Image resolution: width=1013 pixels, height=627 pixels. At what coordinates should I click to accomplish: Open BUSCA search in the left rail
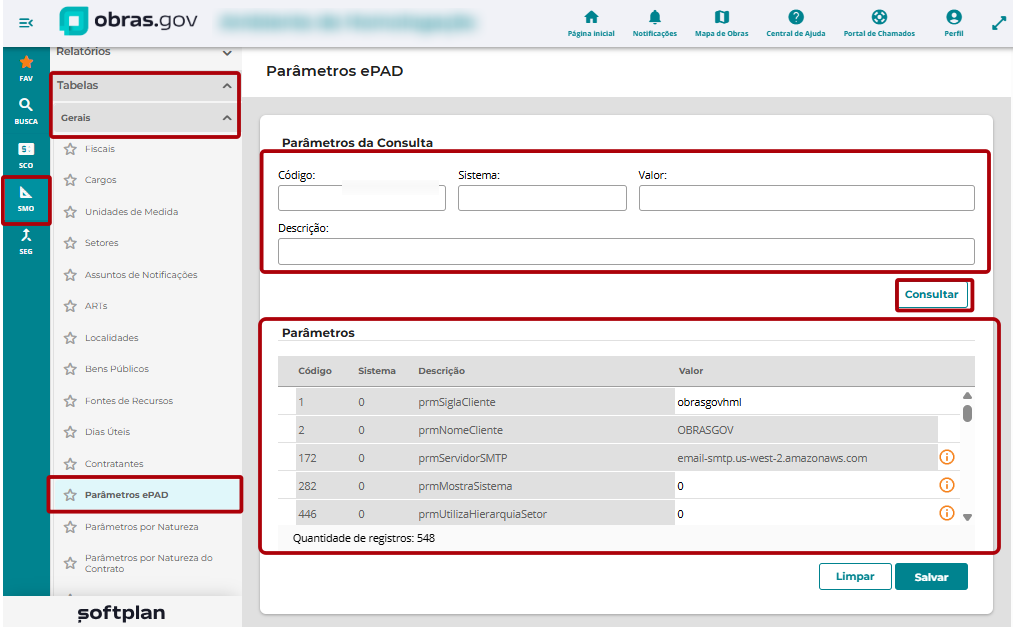tap(26, 111)
